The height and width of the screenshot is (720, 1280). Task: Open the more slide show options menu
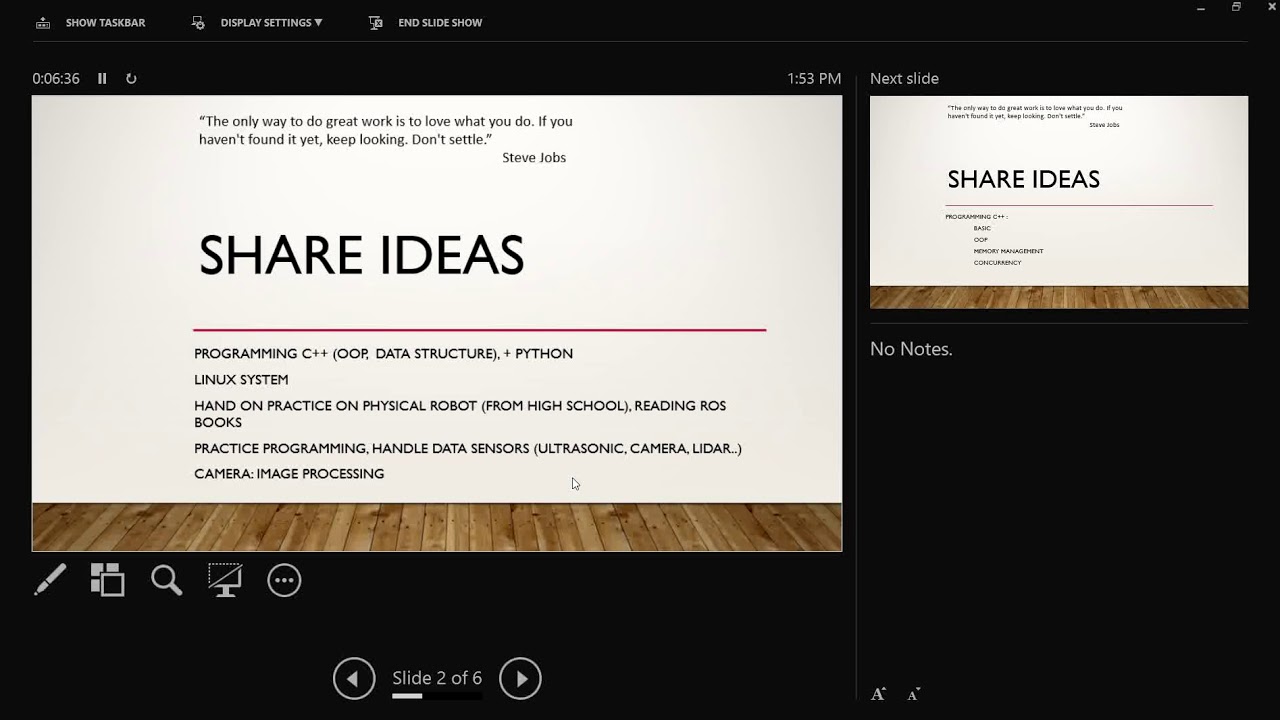[284, 580]
